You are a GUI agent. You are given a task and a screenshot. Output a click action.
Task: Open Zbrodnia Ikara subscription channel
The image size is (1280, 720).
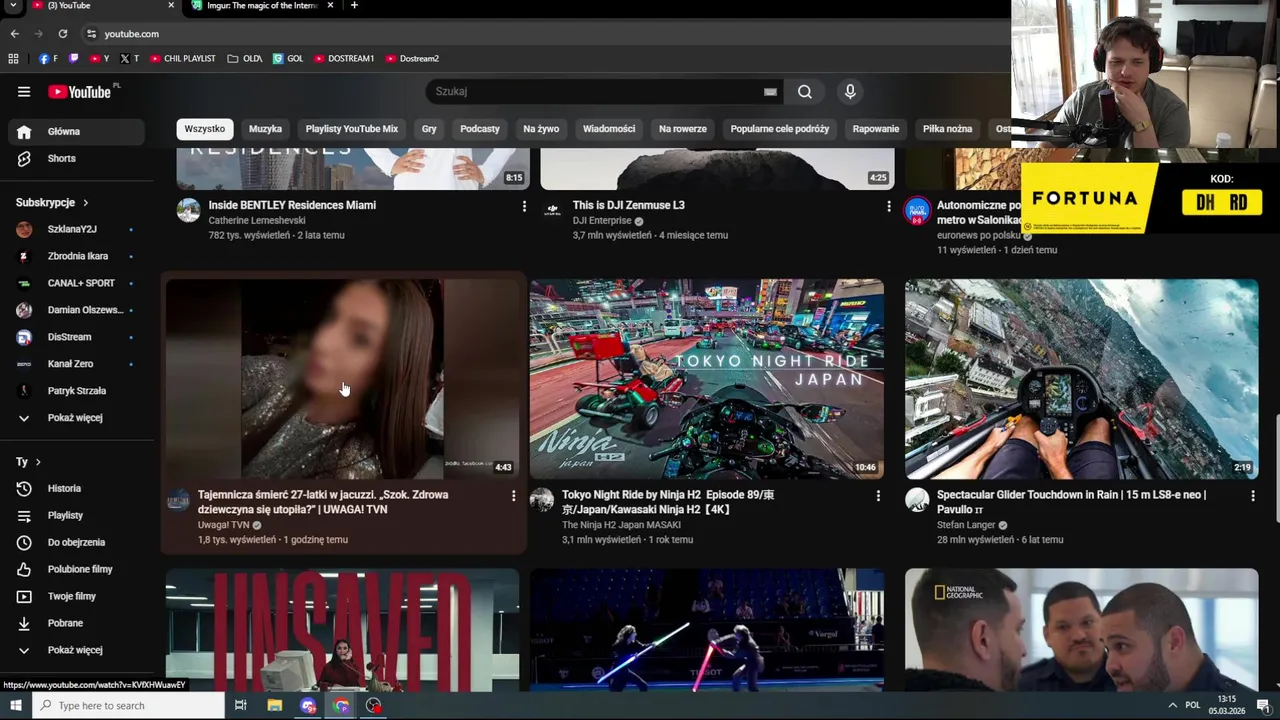76,256
